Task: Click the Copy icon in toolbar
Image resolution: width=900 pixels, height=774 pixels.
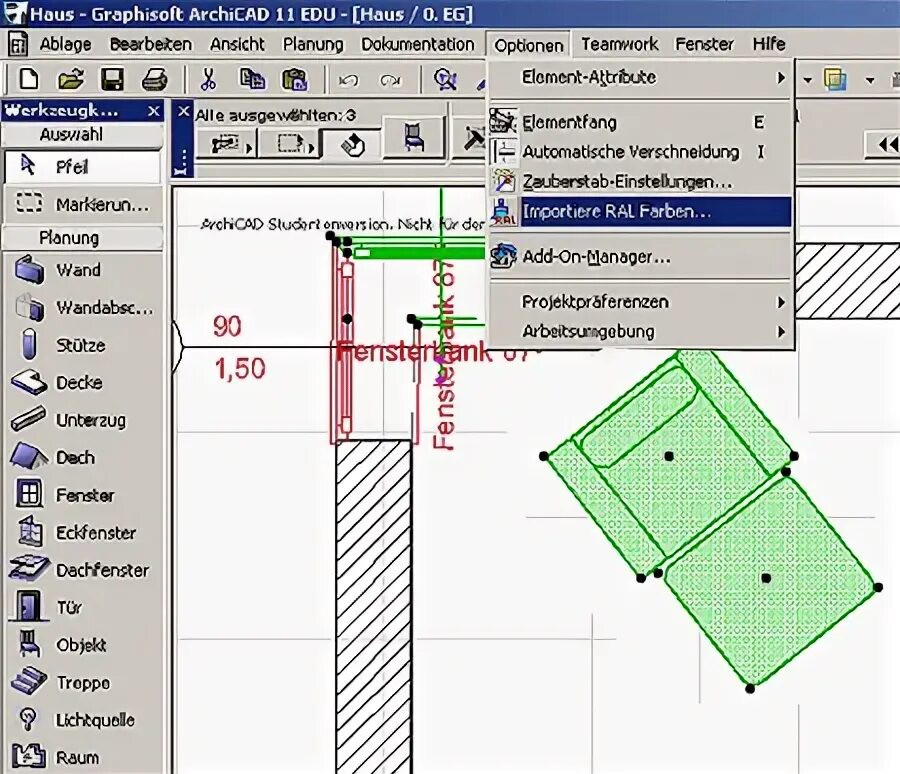Action: (252, 79)
